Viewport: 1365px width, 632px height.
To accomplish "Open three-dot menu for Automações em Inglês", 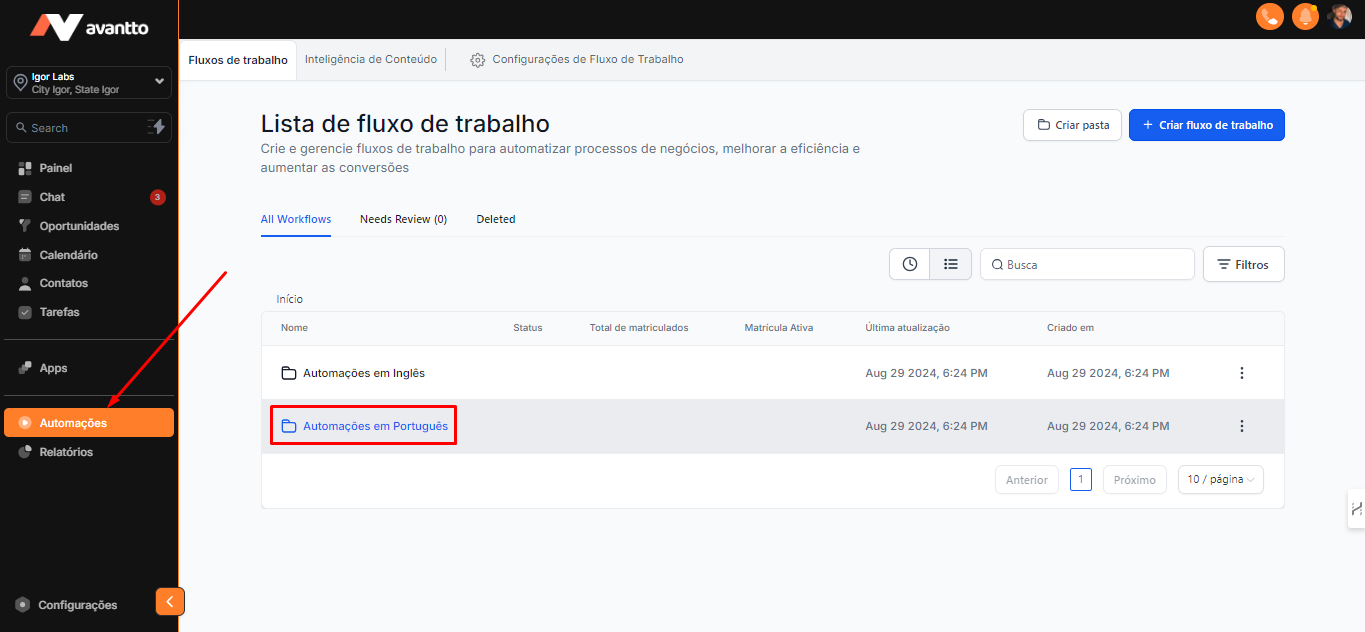I will tap(1242, 373).
